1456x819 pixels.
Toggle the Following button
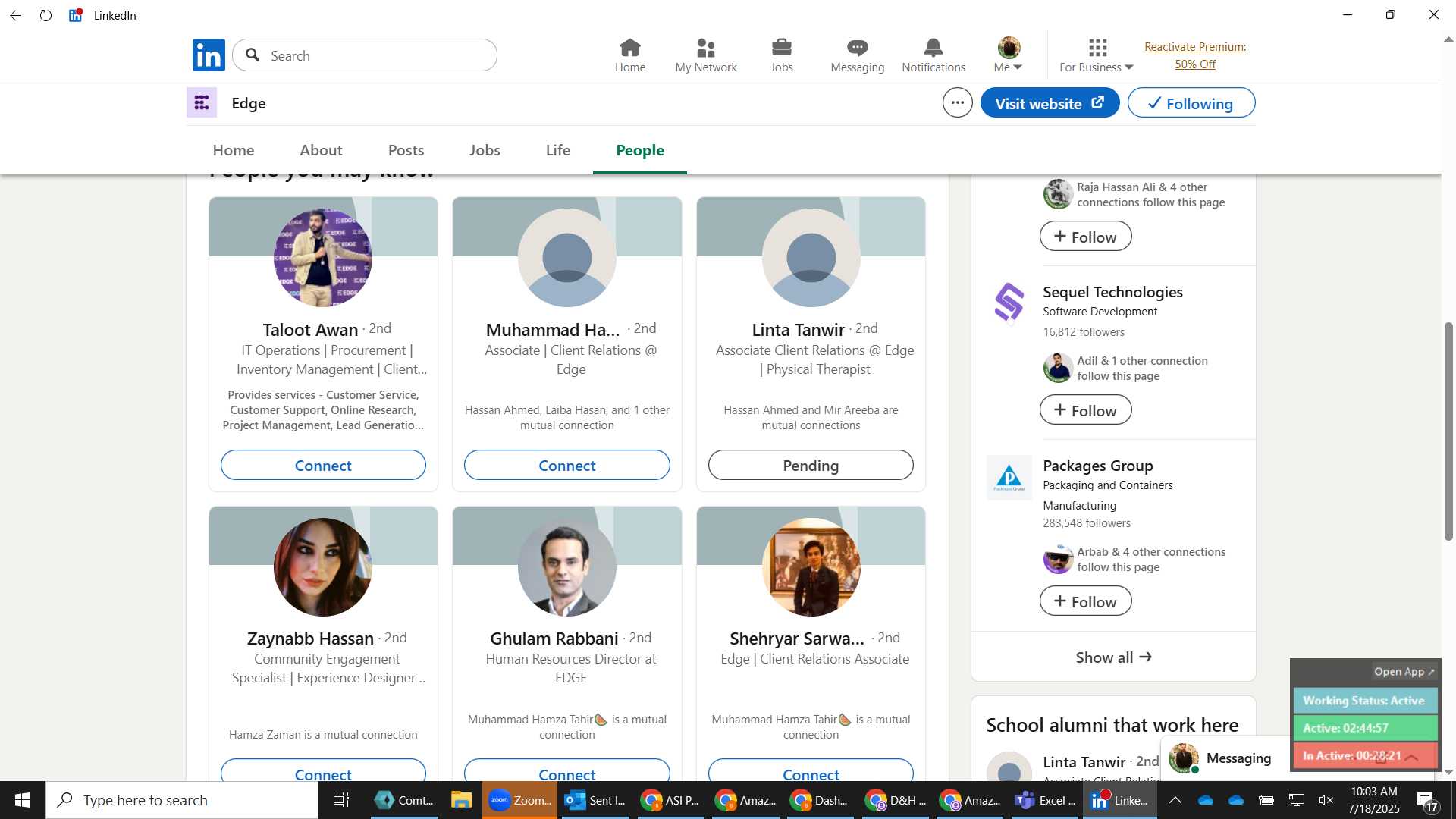pos(1191,103)
